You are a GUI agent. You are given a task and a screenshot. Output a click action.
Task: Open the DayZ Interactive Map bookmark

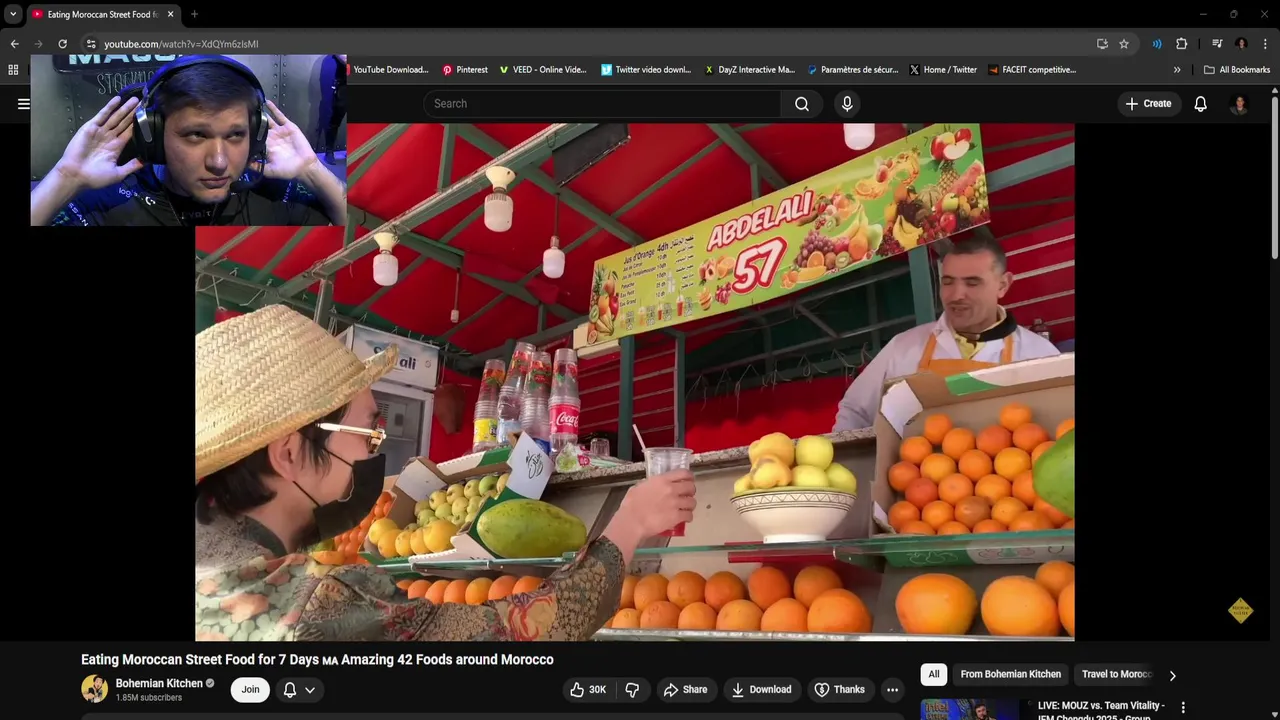(x=749, y=70)
